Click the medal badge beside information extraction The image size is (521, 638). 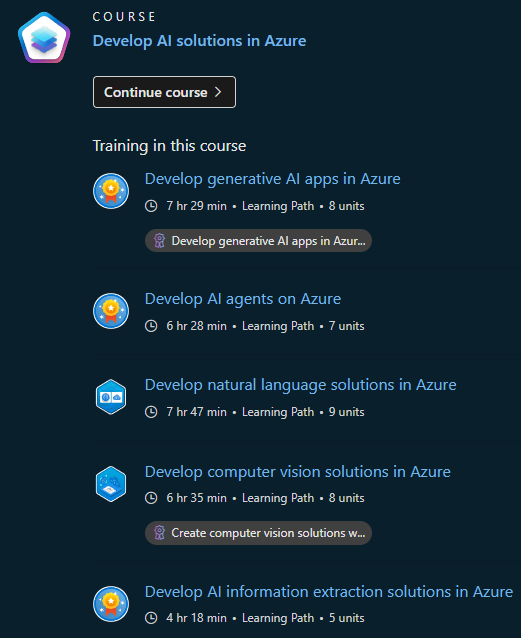point(111,604)
